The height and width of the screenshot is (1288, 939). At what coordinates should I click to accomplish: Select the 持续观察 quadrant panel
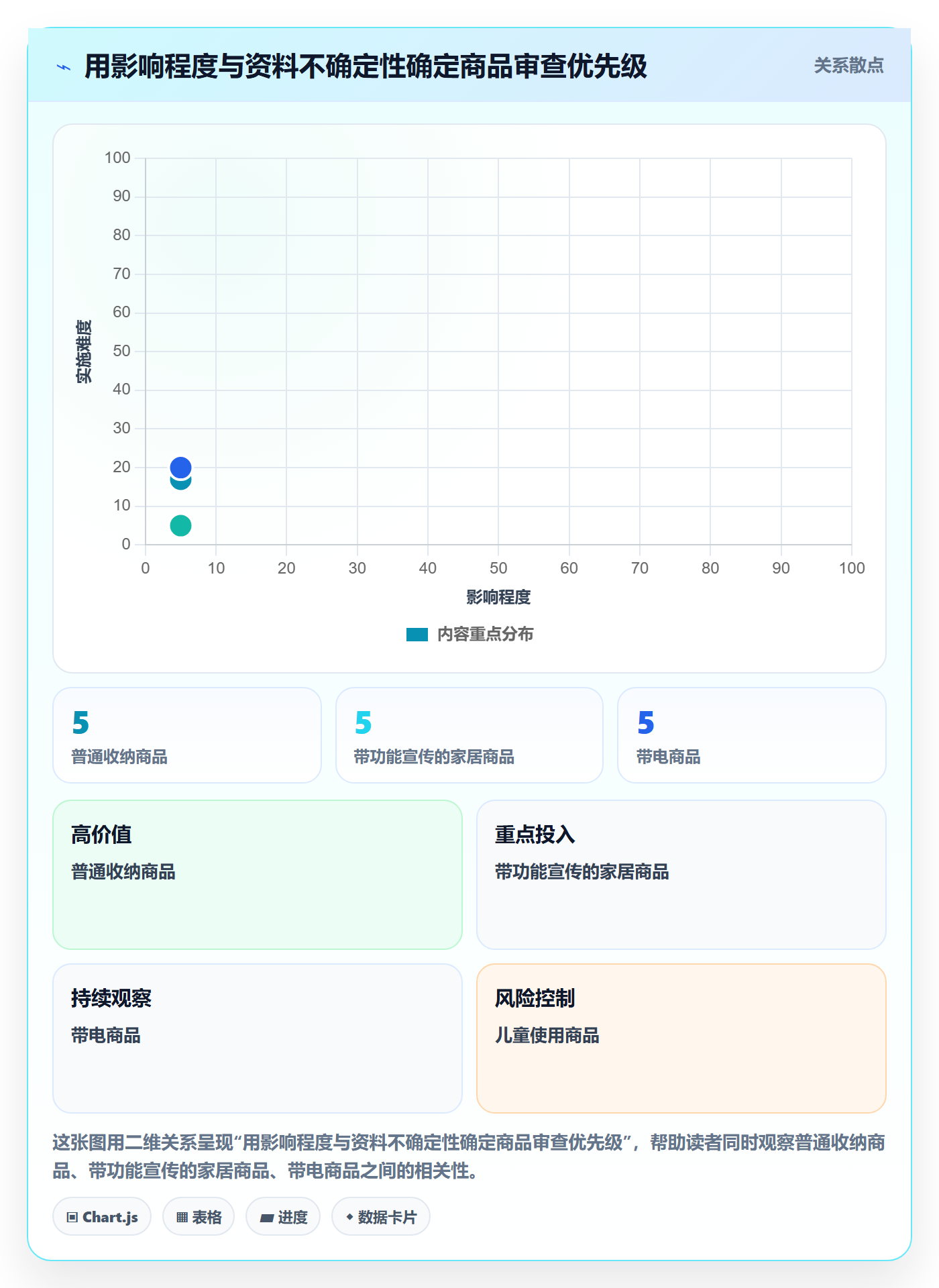(258, 1038)
